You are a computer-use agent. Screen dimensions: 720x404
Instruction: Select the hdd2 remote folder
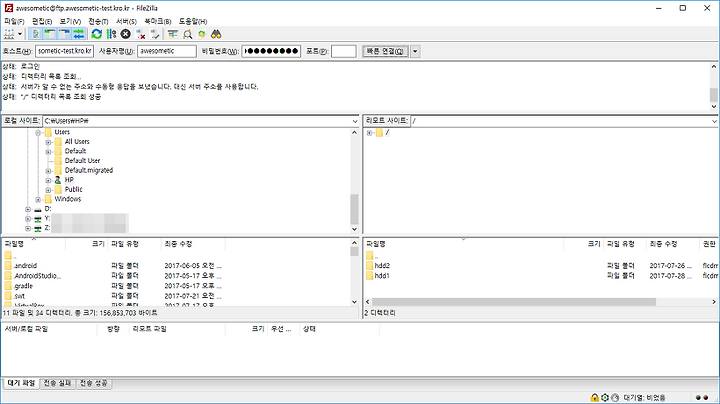click(382, 266)
